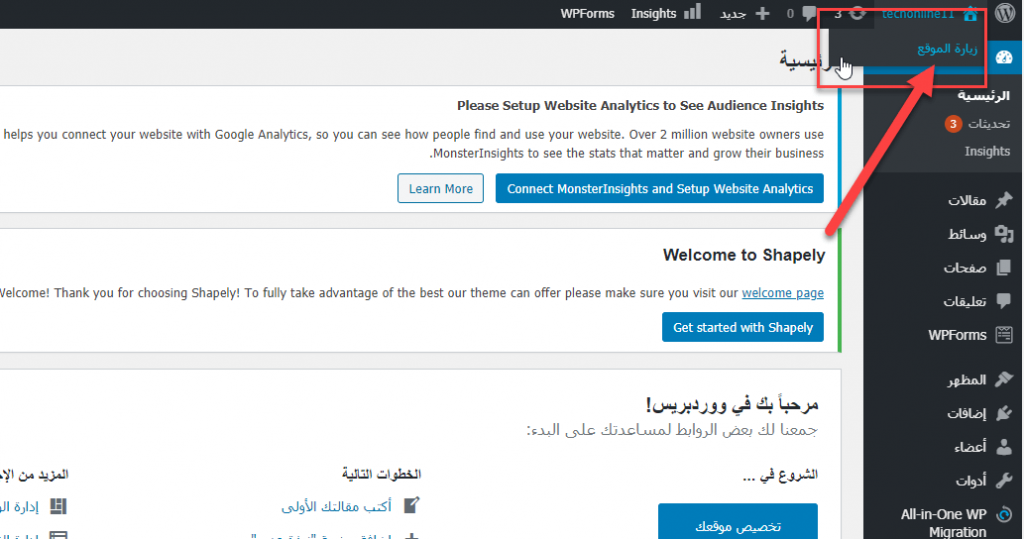Viewport: 1024px width, 539px height.
Task: Click the pages icon next to صفحات
Action: [x=1004, y=268]
